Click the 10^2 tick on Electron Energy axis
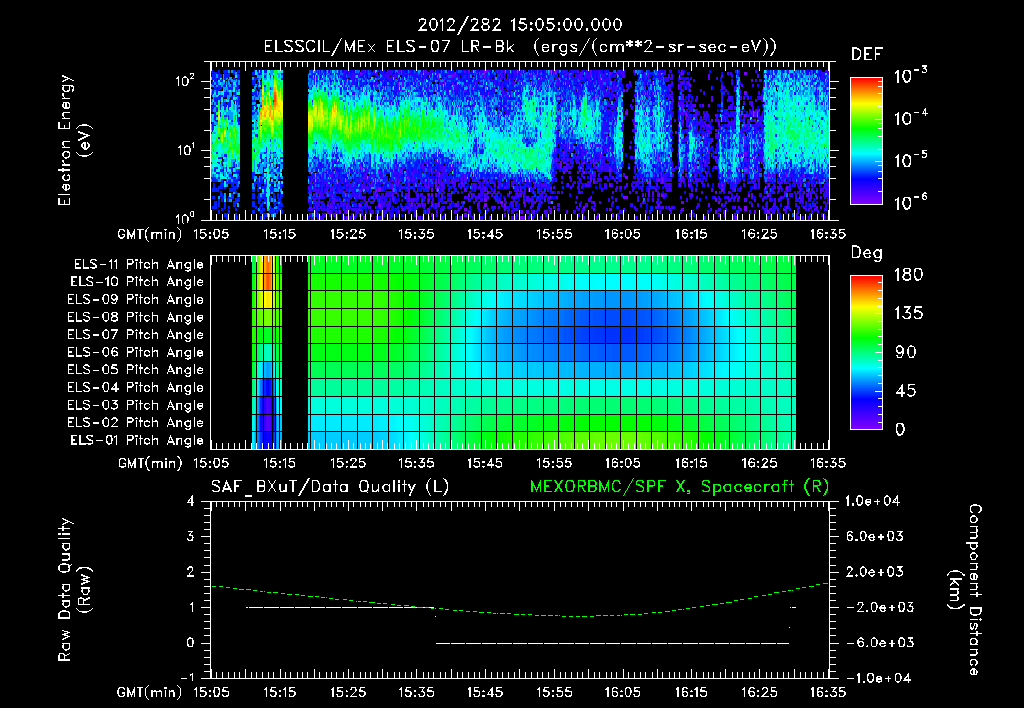Image resolution: width=1024 pixels, height=708 pixels. [x=186, y=81]
